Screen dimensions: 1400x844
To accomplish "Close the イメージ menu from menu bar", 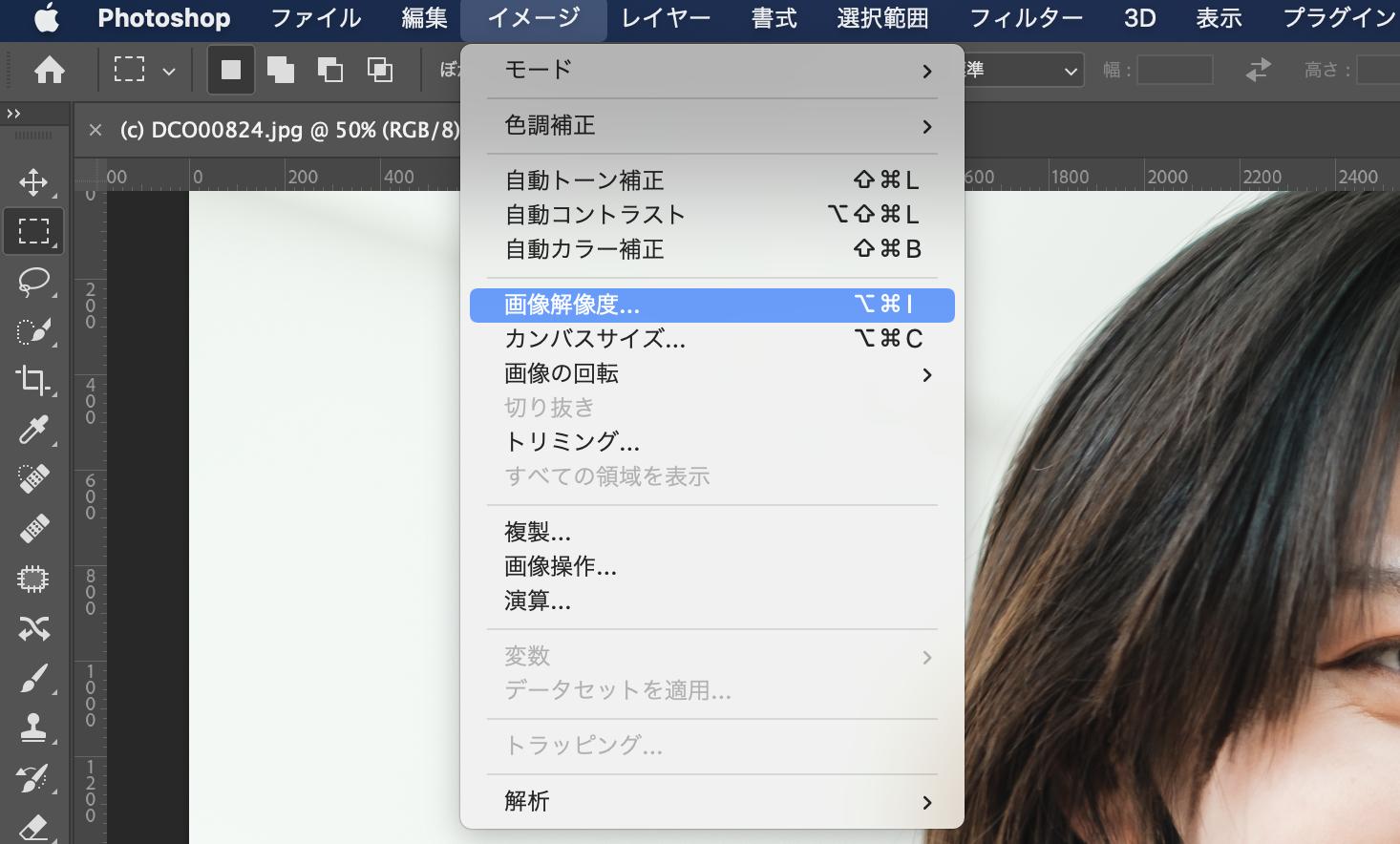I will coord(534,18).
